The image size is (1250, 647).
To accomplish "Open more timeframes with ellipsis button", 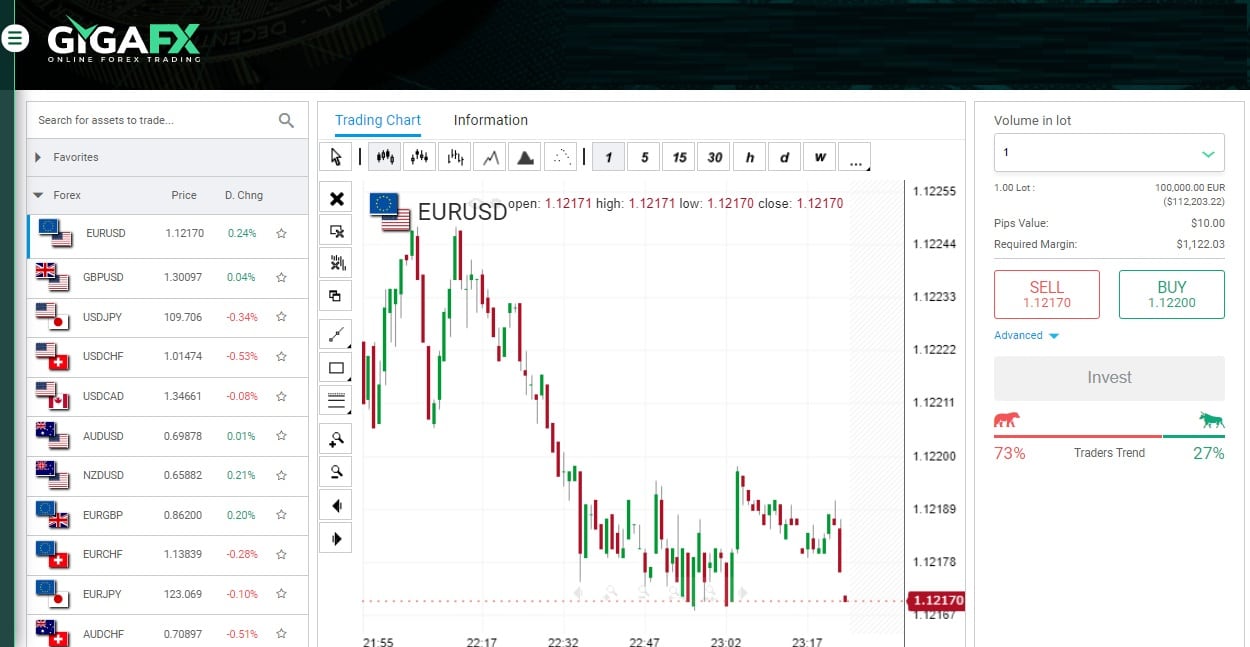I will (854, 157).
